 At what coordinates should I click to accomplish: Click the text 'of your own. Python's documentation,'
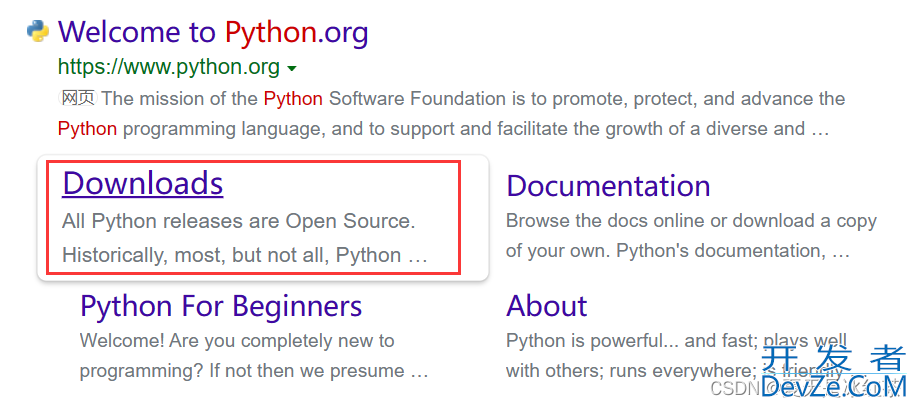coord(666,251)
